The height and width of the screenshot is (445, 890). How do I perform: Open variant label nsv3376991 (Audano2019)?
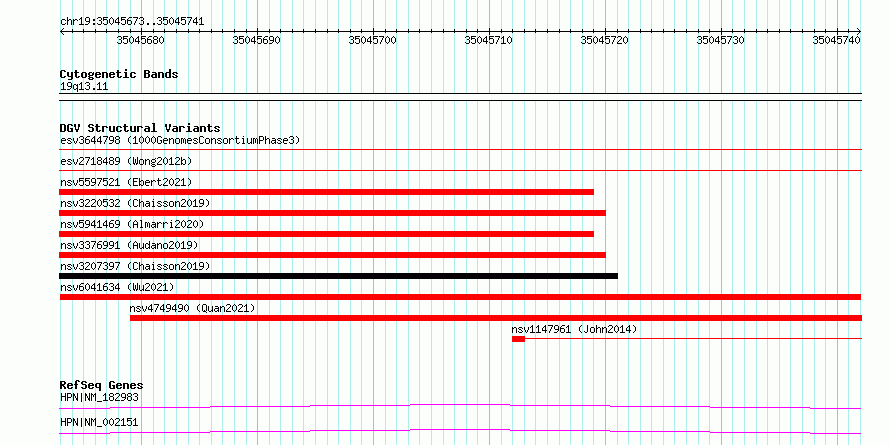click(129, 245)
